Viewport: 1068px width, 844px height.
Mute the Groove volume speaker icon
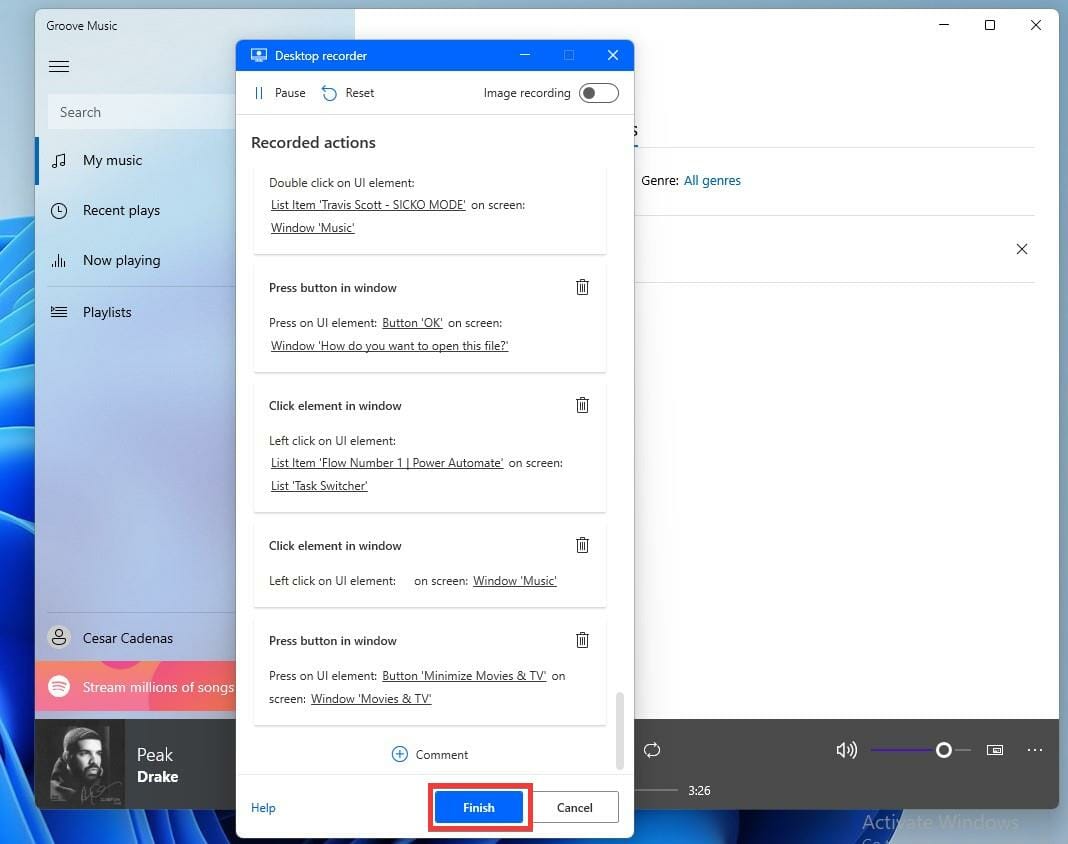846,750
